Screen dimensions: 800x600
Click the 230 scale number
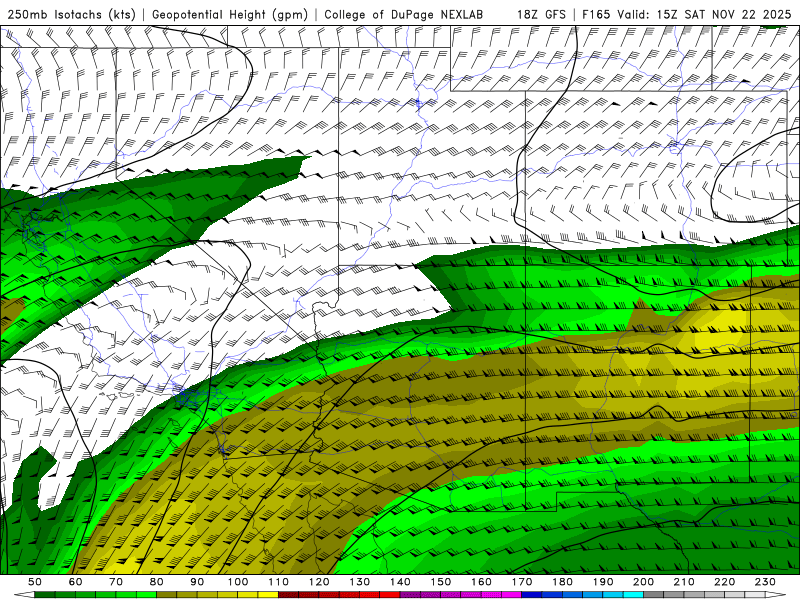click(x=765, y=582)
